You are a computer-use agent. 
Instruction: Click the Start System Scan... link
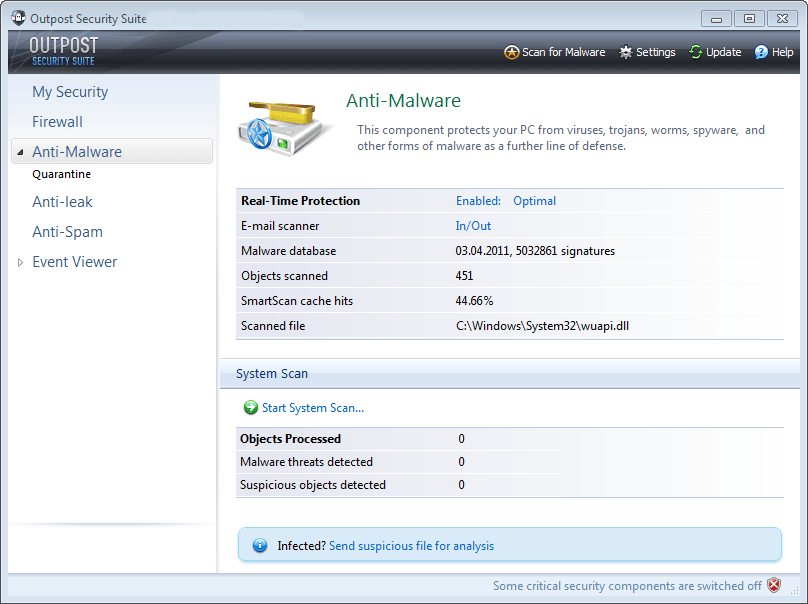[x=313, y=408]
